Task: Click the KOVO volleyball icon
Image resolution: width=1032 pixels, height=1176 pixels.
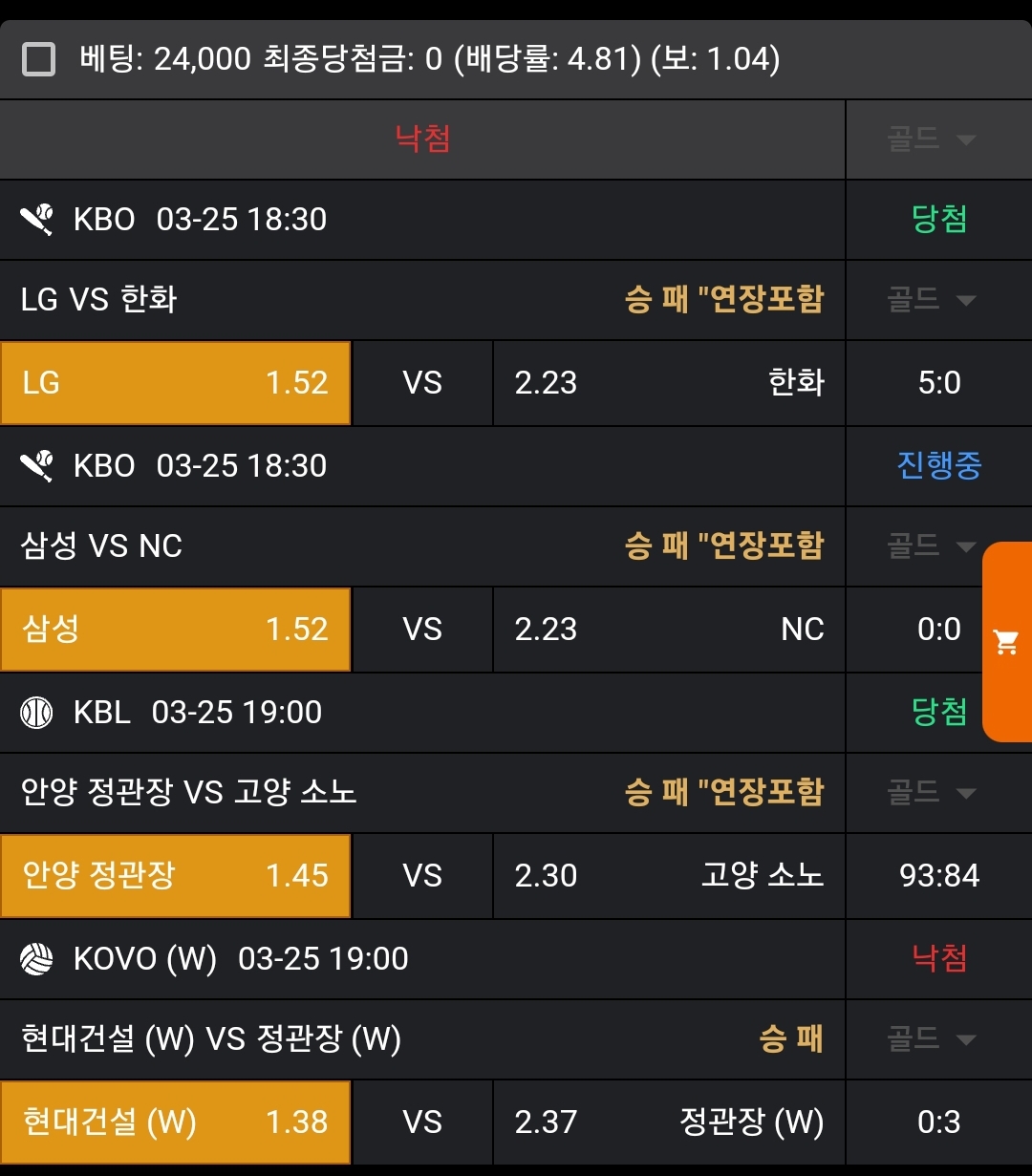Action: pyautogui.click(x=37, y=959)
